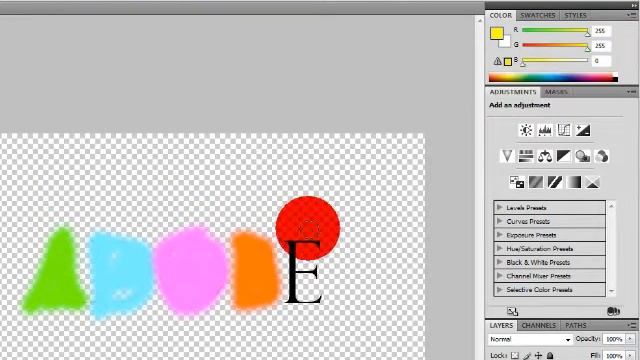640x360 pixels.
Task: Add a Gradient Map adjustment
Action: 574,182
